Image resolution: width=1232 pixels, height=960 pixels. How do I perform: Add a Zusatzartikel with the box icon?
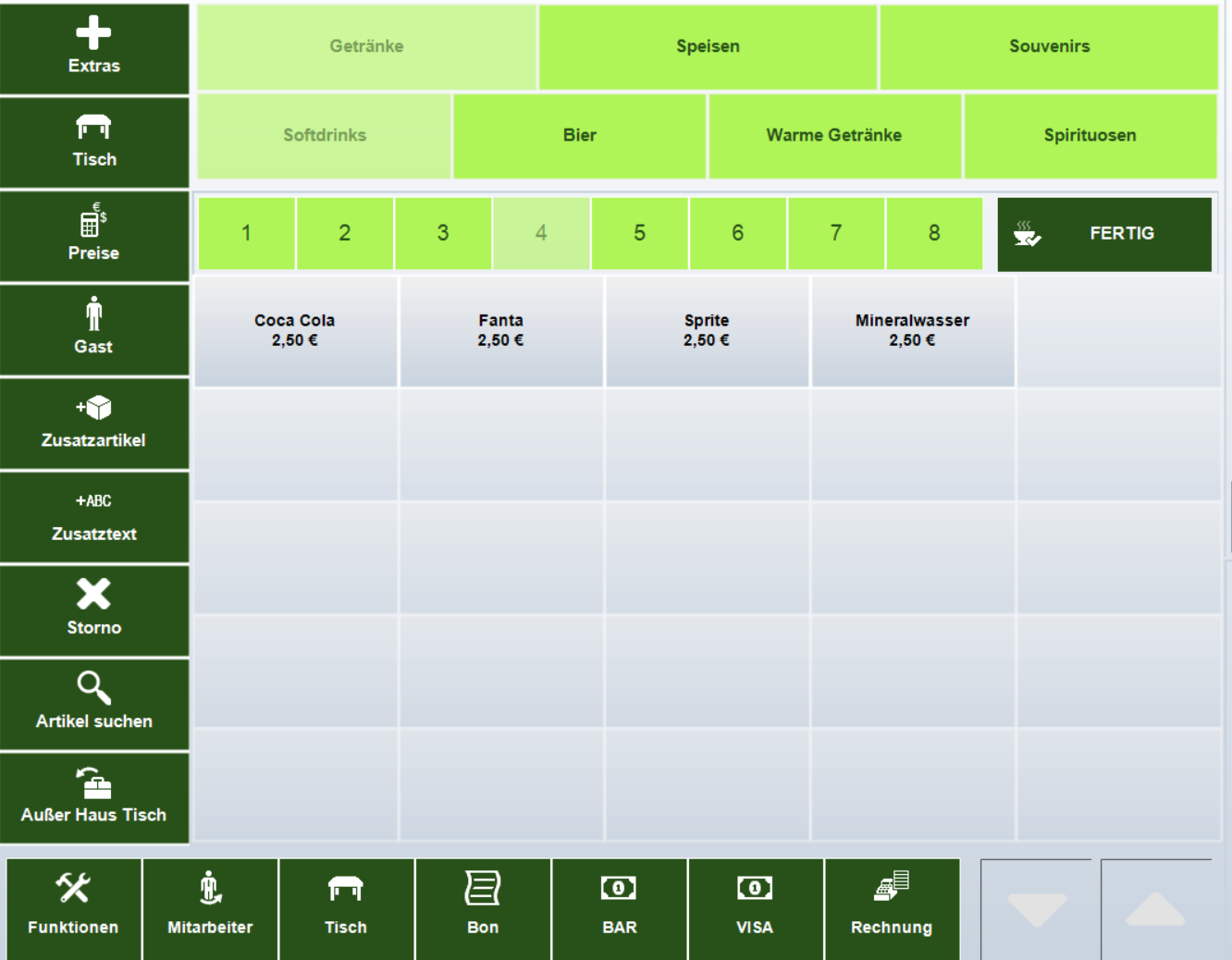pos(94,424)
